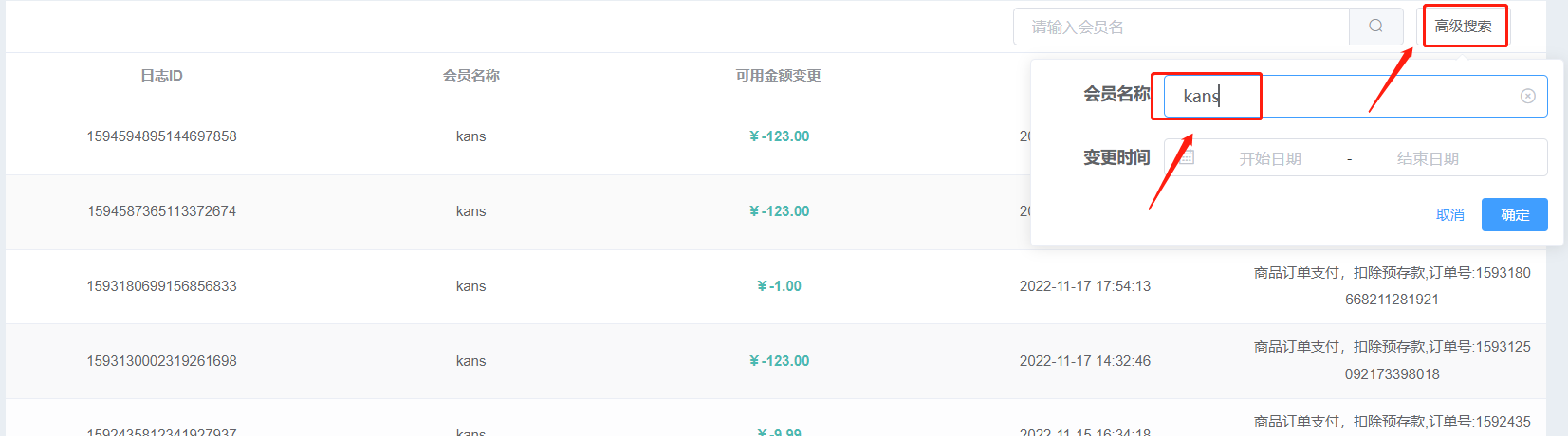Click the ¥-1.00 amount cell
The image size is (1568, 436).
(x=779, y=286)
